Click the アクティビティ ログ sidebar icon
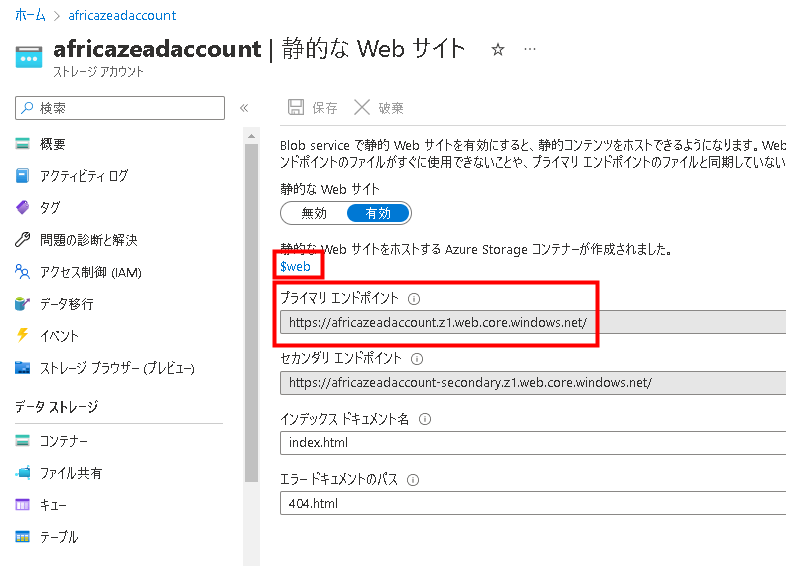 (x=23, y=176)
